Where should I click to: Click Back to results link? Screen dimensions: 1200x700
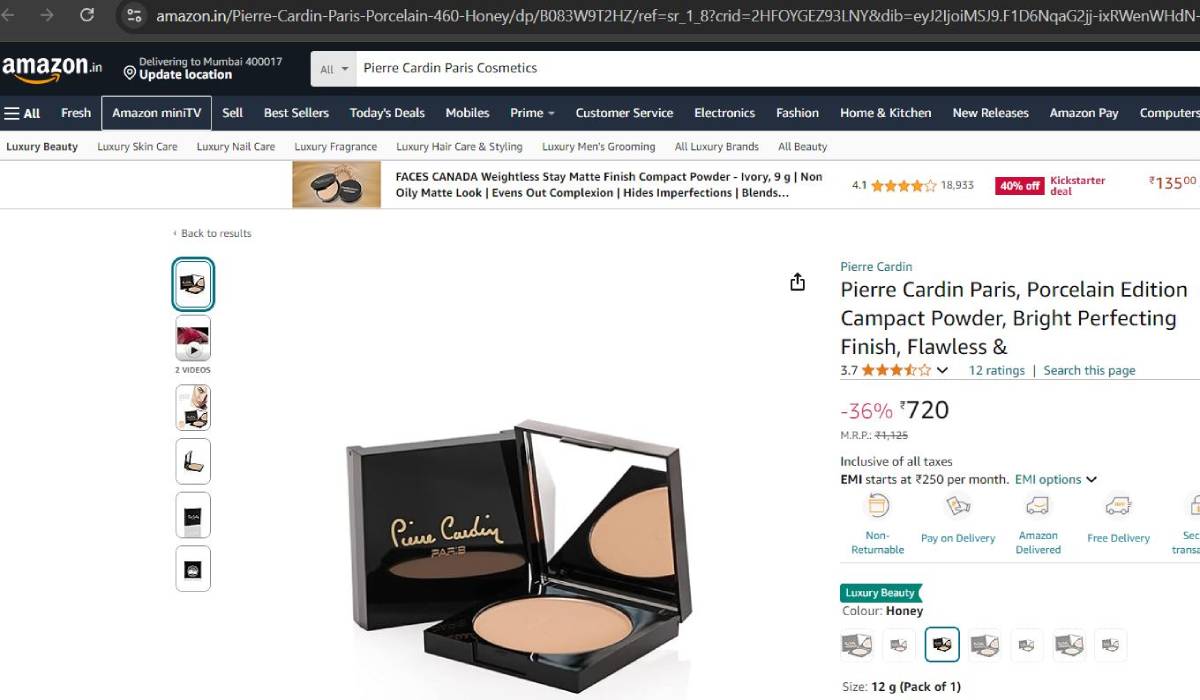click(213, 233)
